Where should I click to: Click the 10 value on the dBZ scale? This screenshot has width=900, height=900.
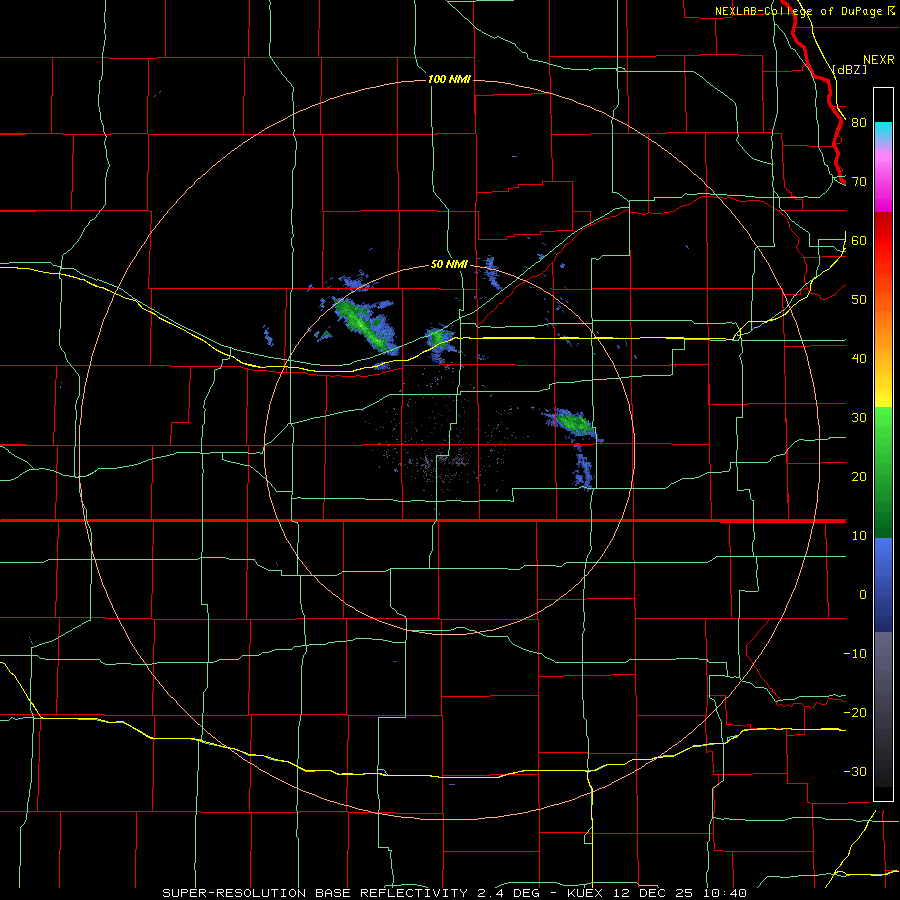click(859, 536)
